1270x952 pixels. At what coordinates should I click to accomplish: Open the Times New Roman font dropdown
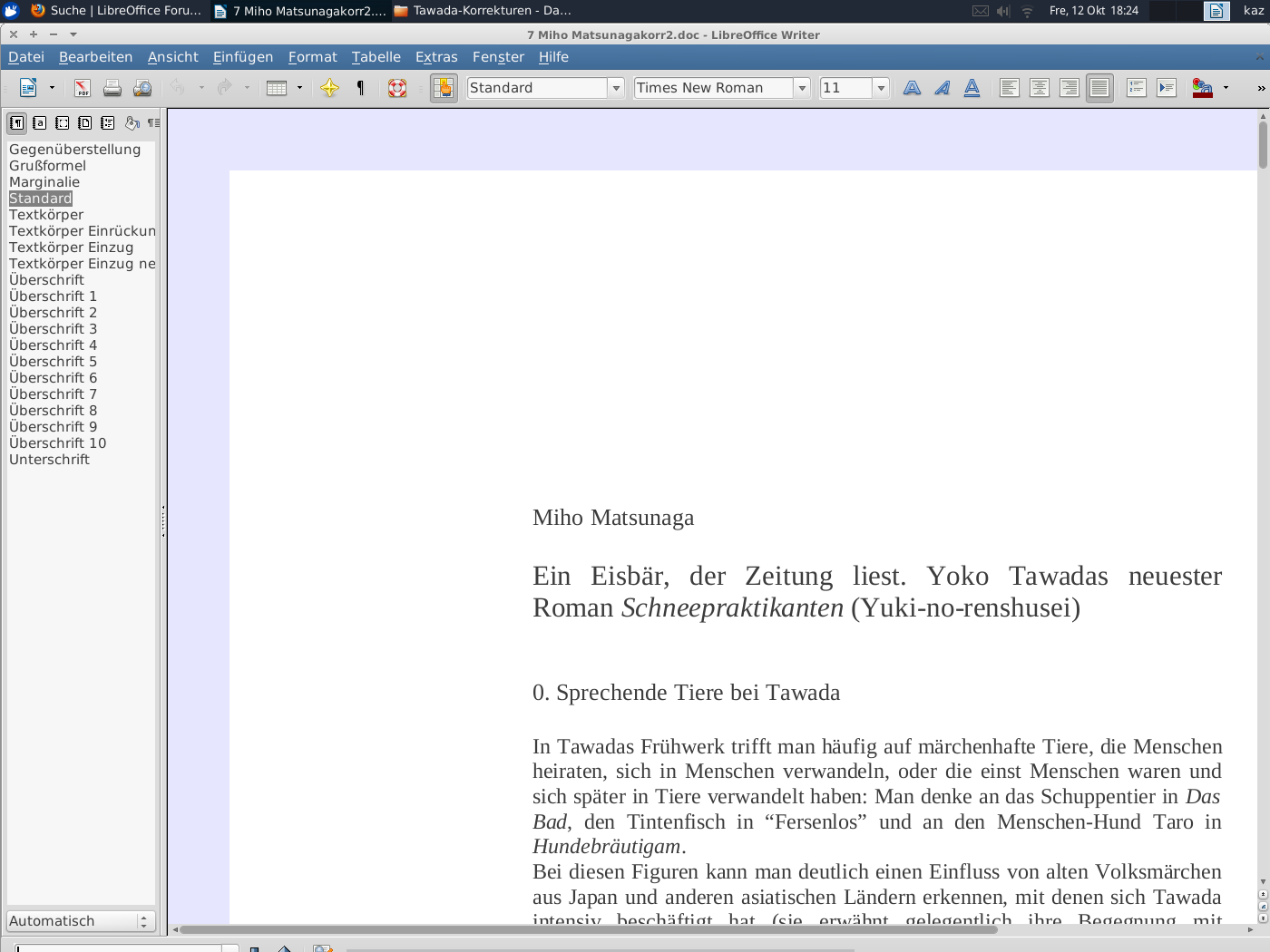[803, 88]
